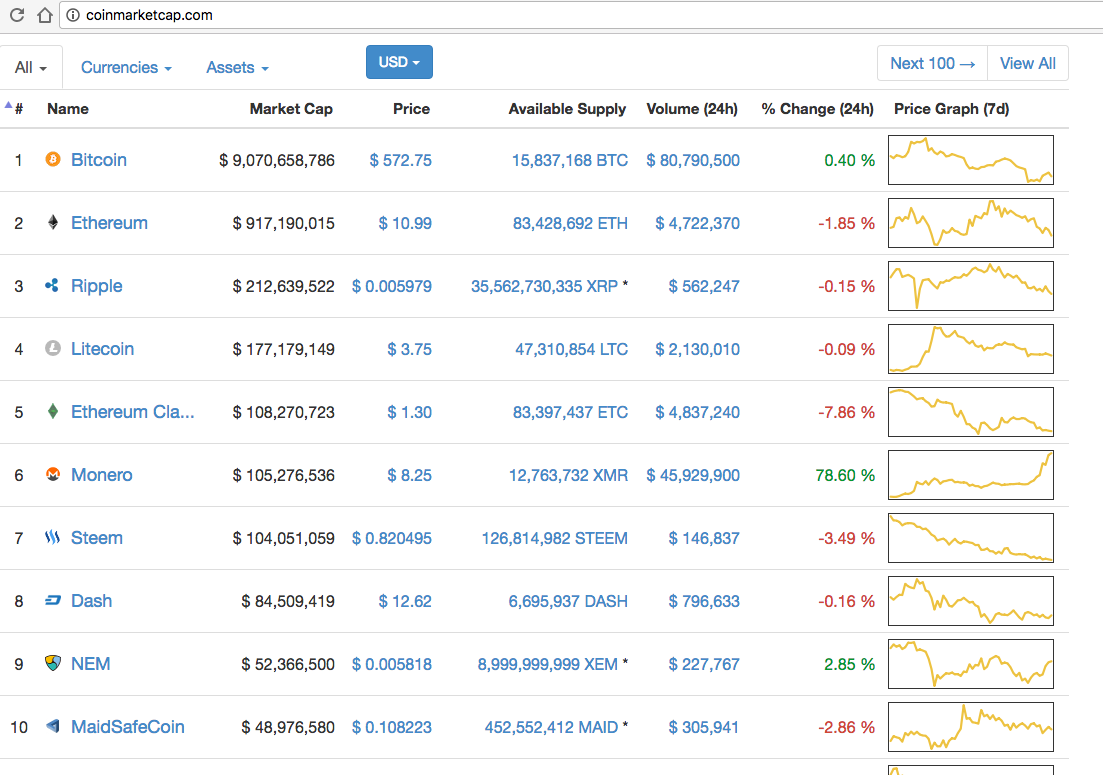
Task: Click the View All button
Action: (1028, 63)
